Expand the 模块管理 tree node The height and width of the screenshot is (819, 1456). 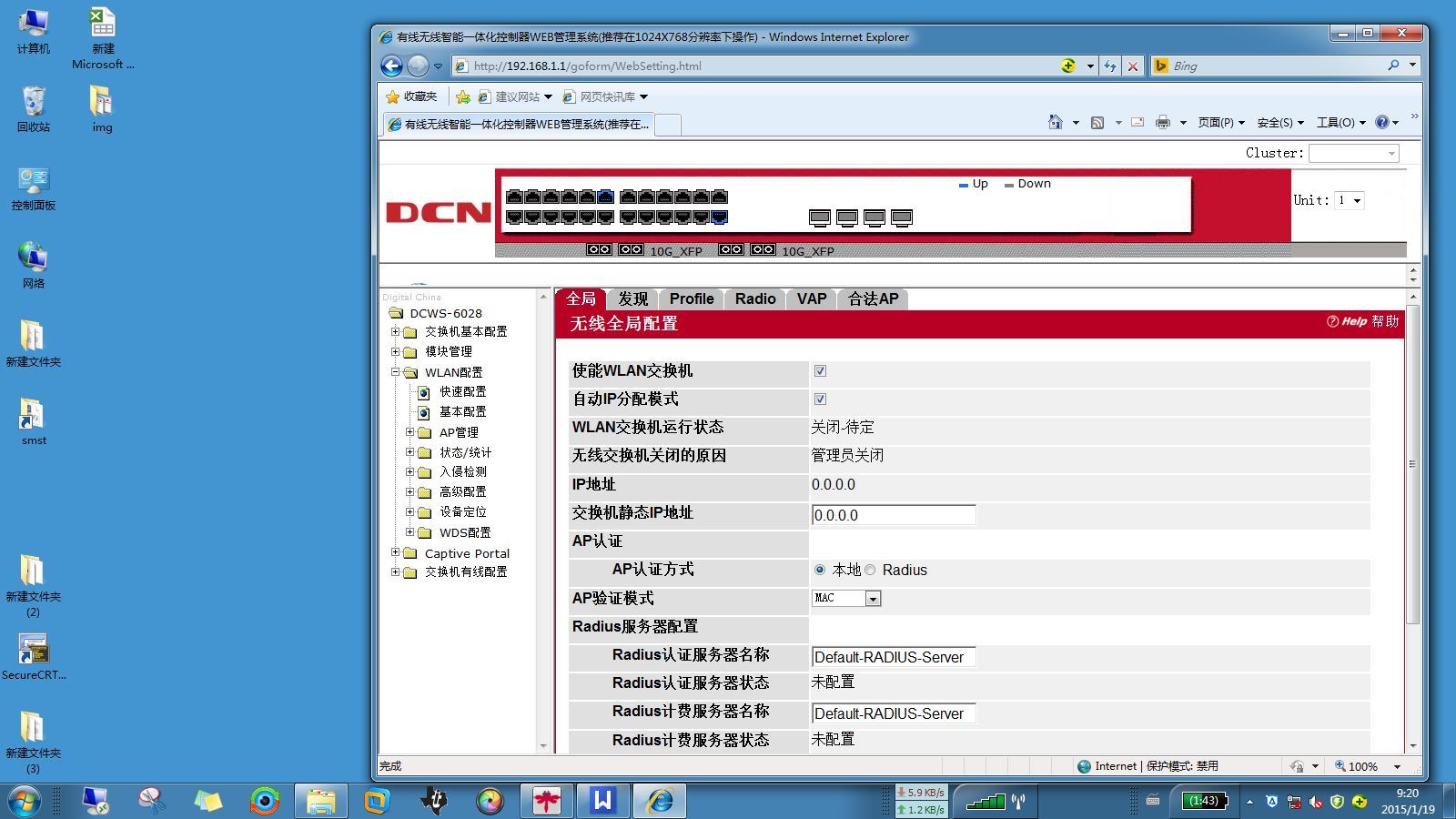(x=396, y=351)
